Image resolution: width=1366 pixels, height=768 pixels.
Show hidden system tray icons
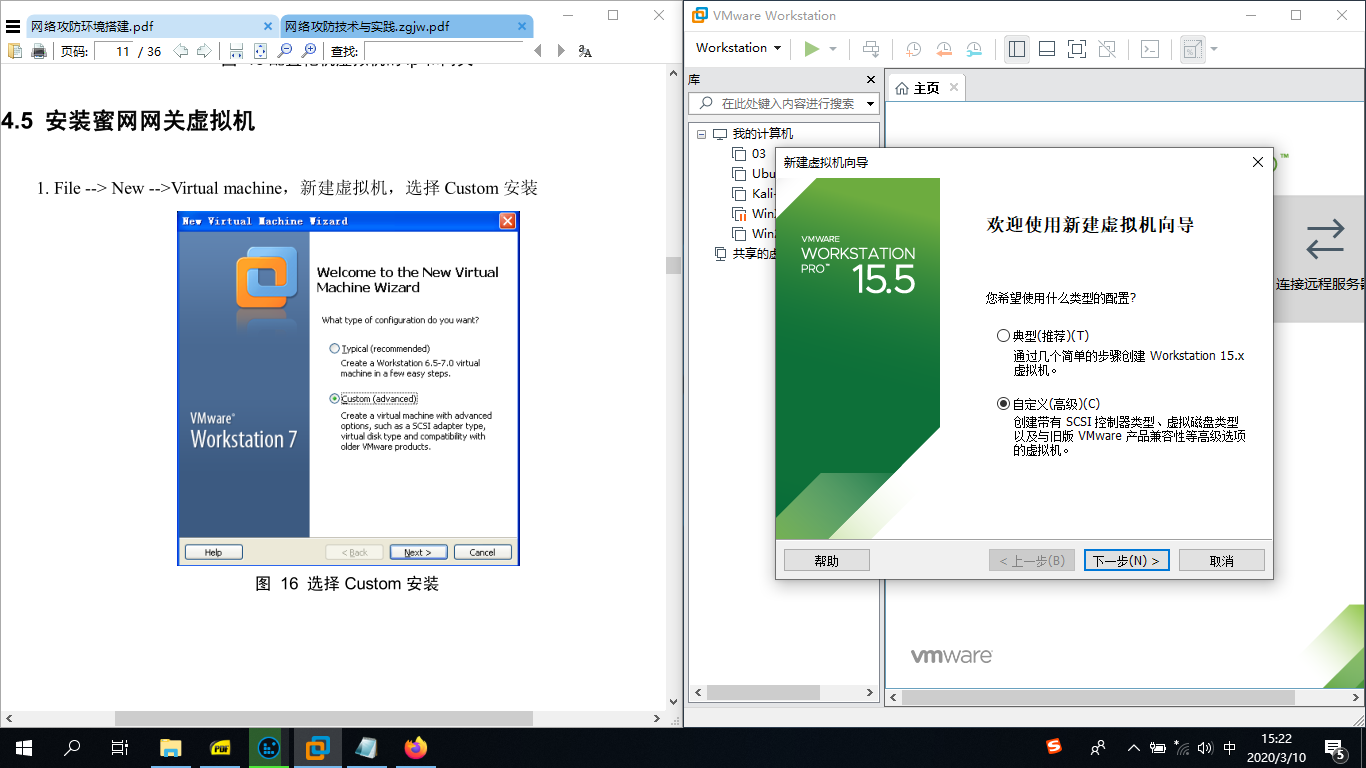click(x=1133, y=748)
